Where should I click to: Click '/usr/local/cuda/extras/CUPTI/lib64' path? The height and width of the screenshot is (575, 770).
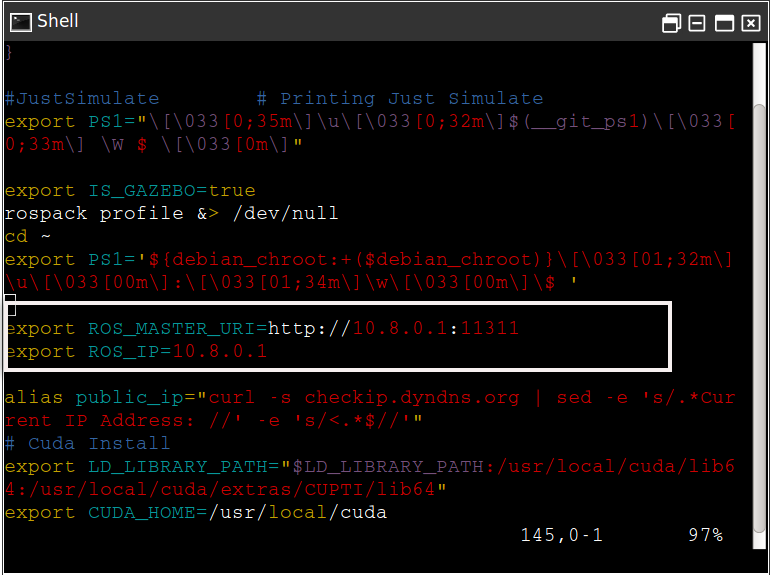(x=232, y=490)
